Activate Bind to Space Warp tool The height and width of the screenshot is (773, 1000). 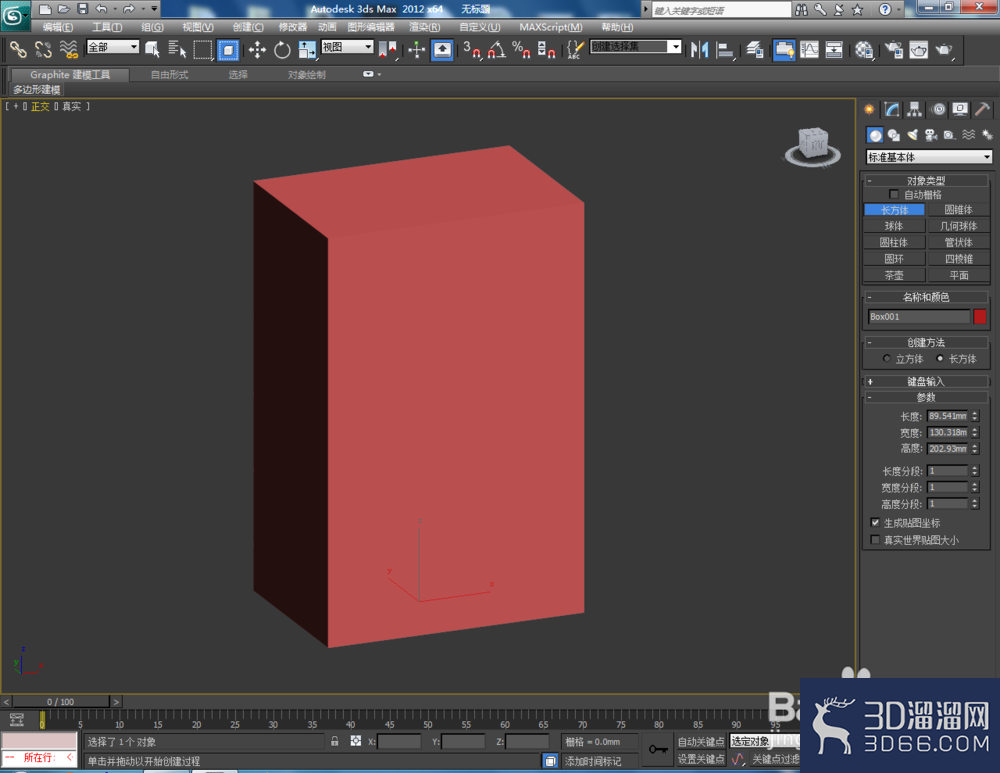pos(68,50)
